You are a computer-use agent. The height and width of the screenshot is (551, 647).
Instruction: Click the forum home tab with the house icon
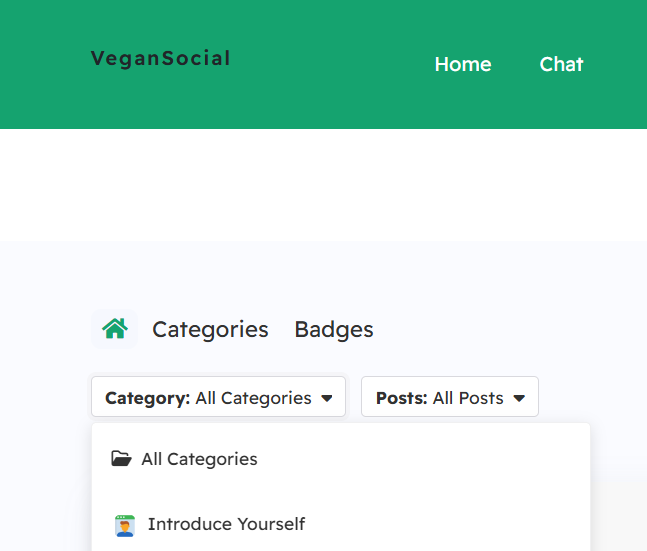pyautogui.click(x=115, y=328)
